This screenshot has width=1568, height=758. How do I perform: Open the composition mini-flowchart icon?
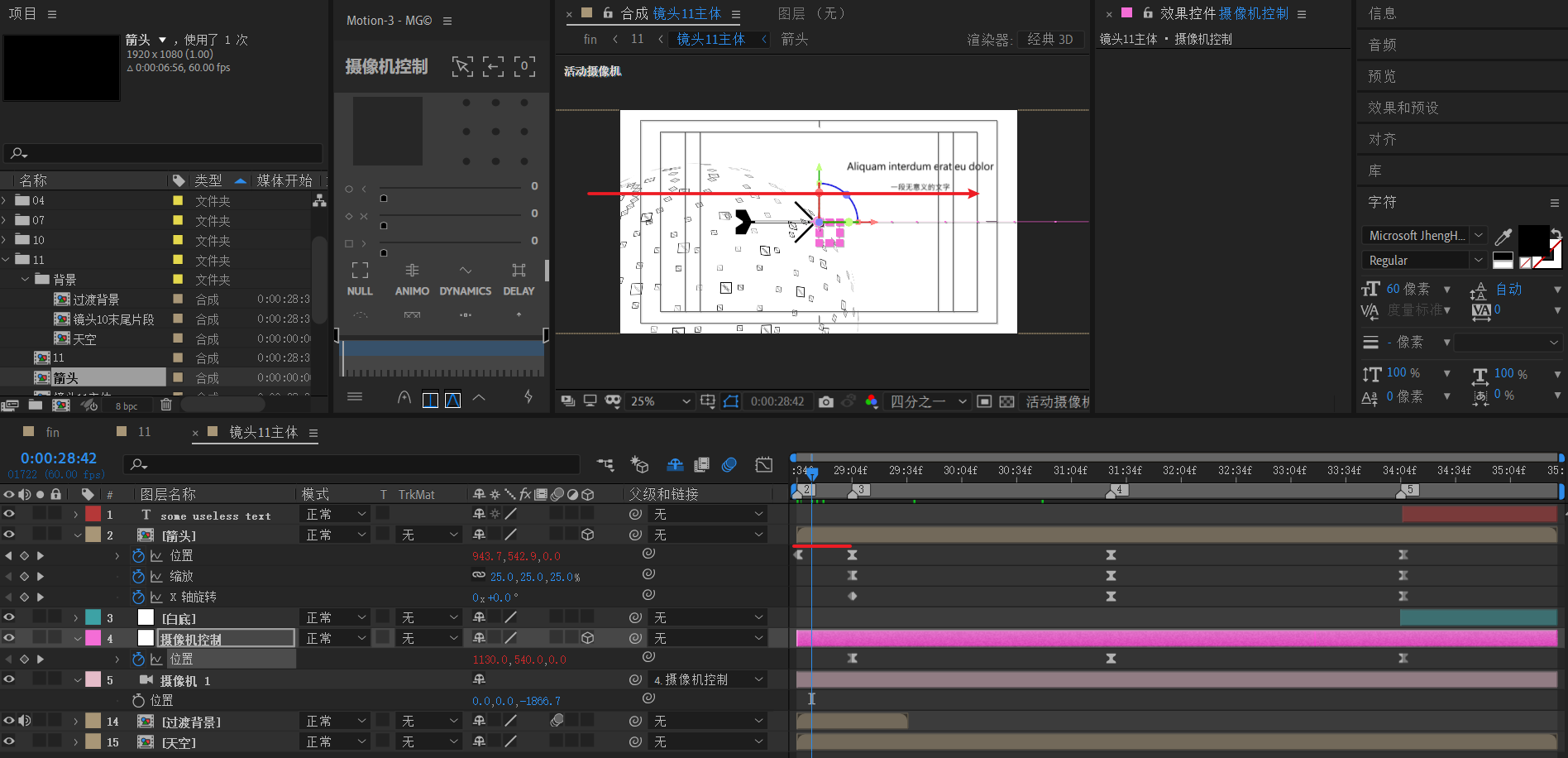pyautogui.click(x=605, y=465)
